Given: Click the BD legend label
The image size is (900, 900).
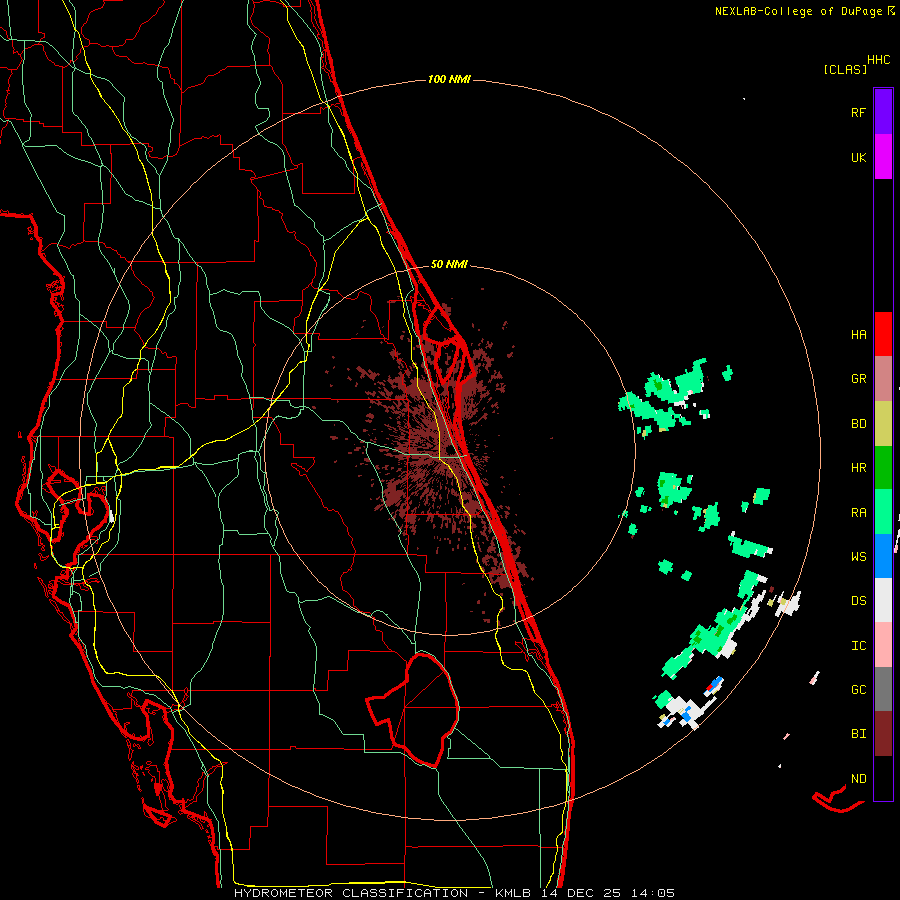Looking at the screenshot, I should coord(858,424).
